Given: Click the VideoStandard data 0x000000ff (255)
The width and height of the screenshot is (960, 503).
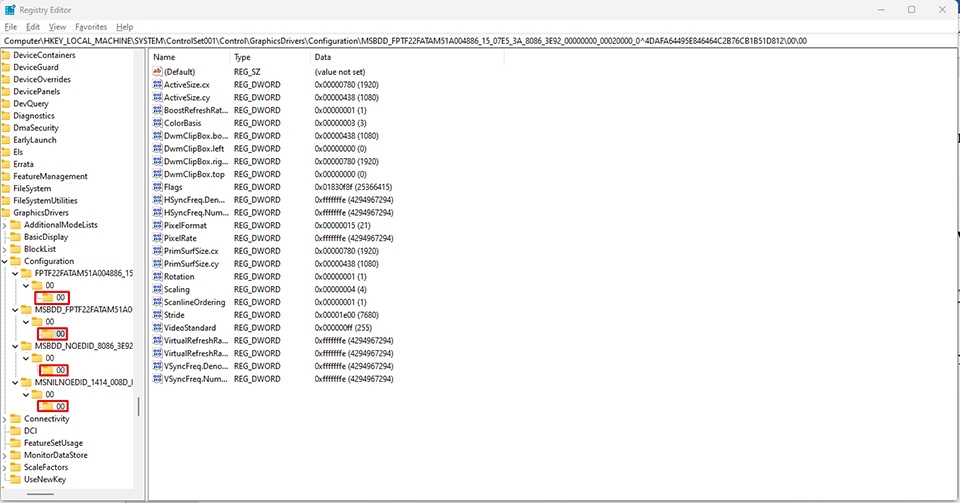Looking at the screenshot, I should click(343, 328).
